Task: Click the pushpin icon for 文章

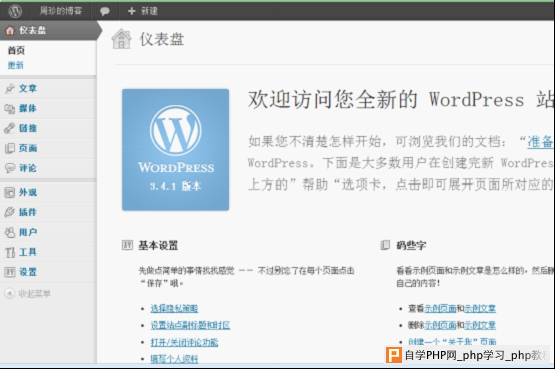Action: click(10, 88)
